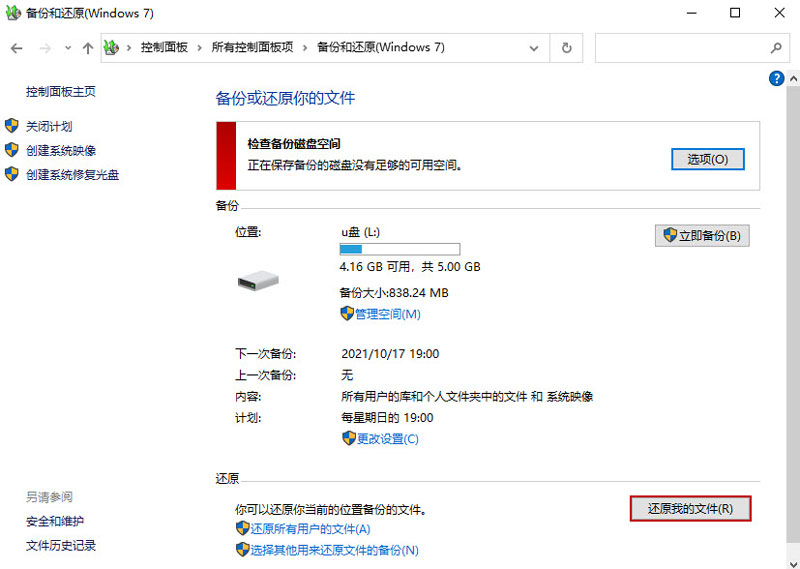Click the location label u盘 (L:)

360,232
